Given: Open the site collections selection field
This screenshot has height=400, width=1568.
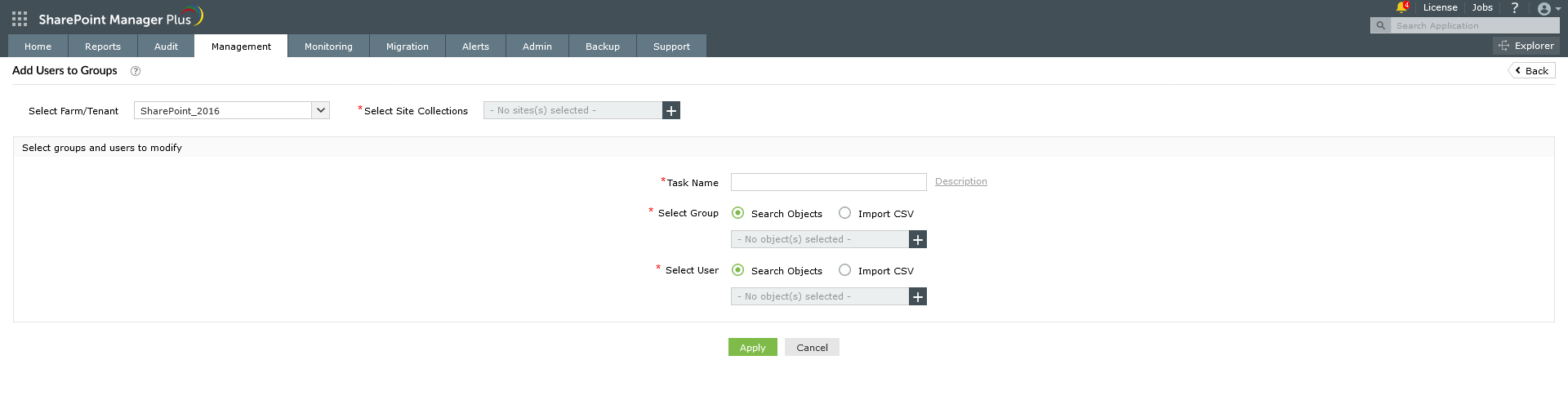Looking at the screenshot, I should coord(572,110).
